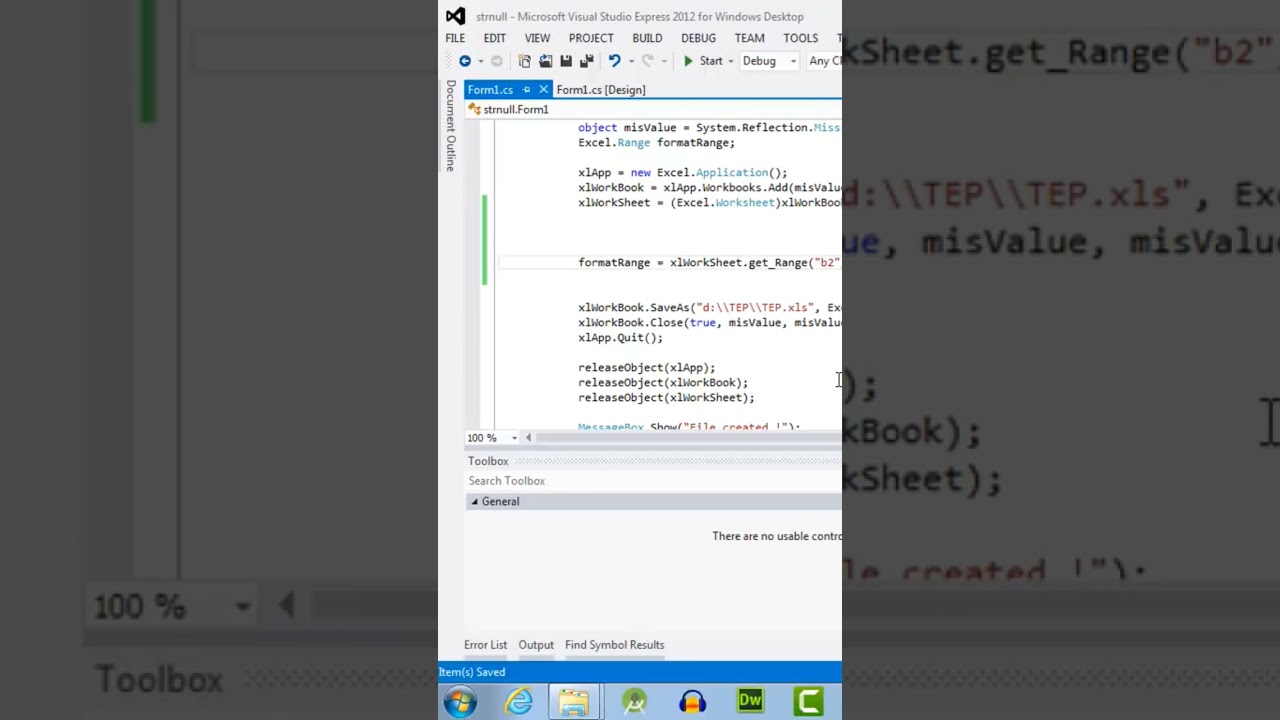This screenshot has height=720, width=1280.
Task: Click the Toolbox panel title
Action: coord(488,461)
